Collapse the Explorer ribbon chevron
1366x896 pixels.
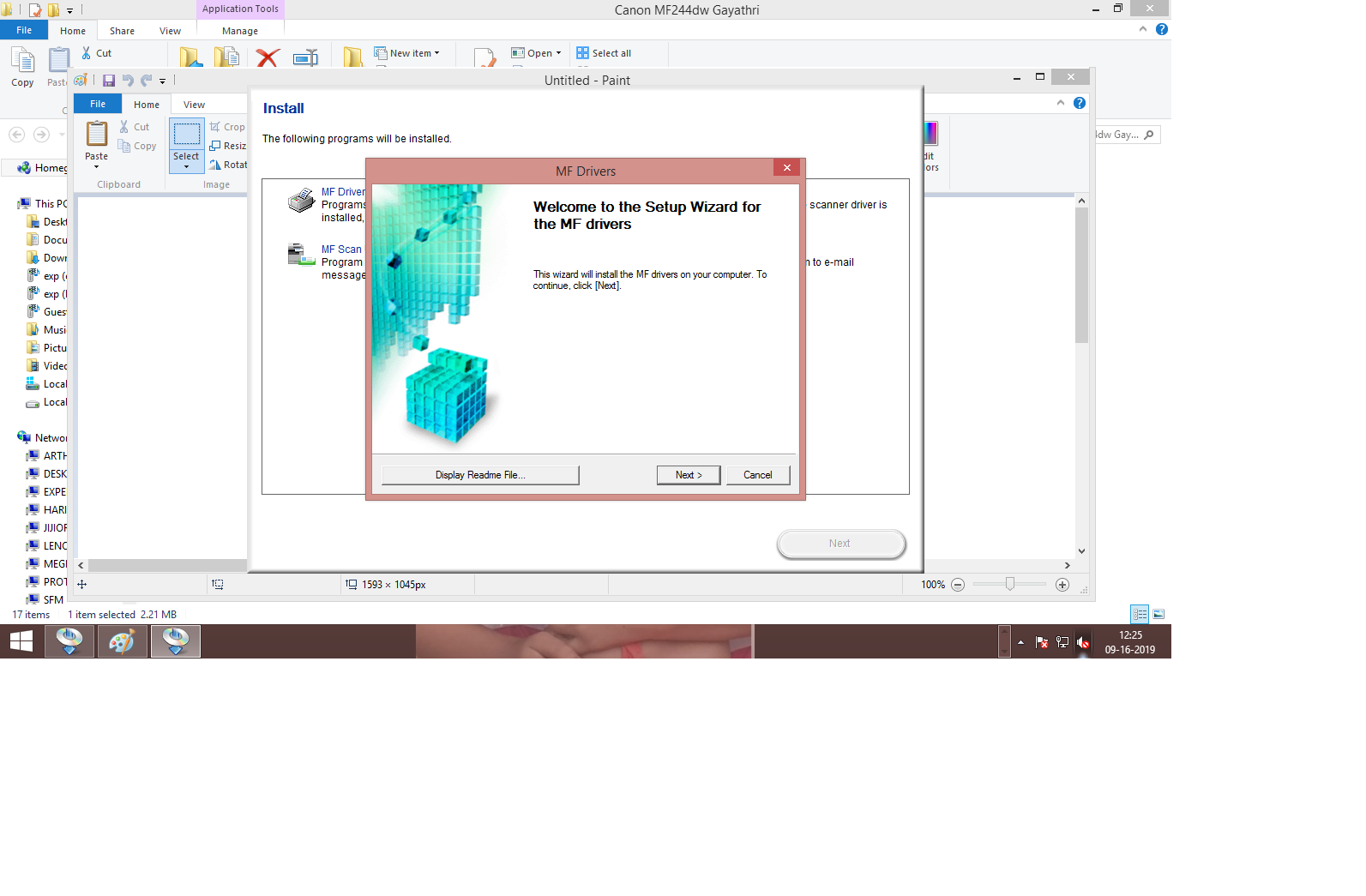pyautogui.click(x=1143, y=29)
